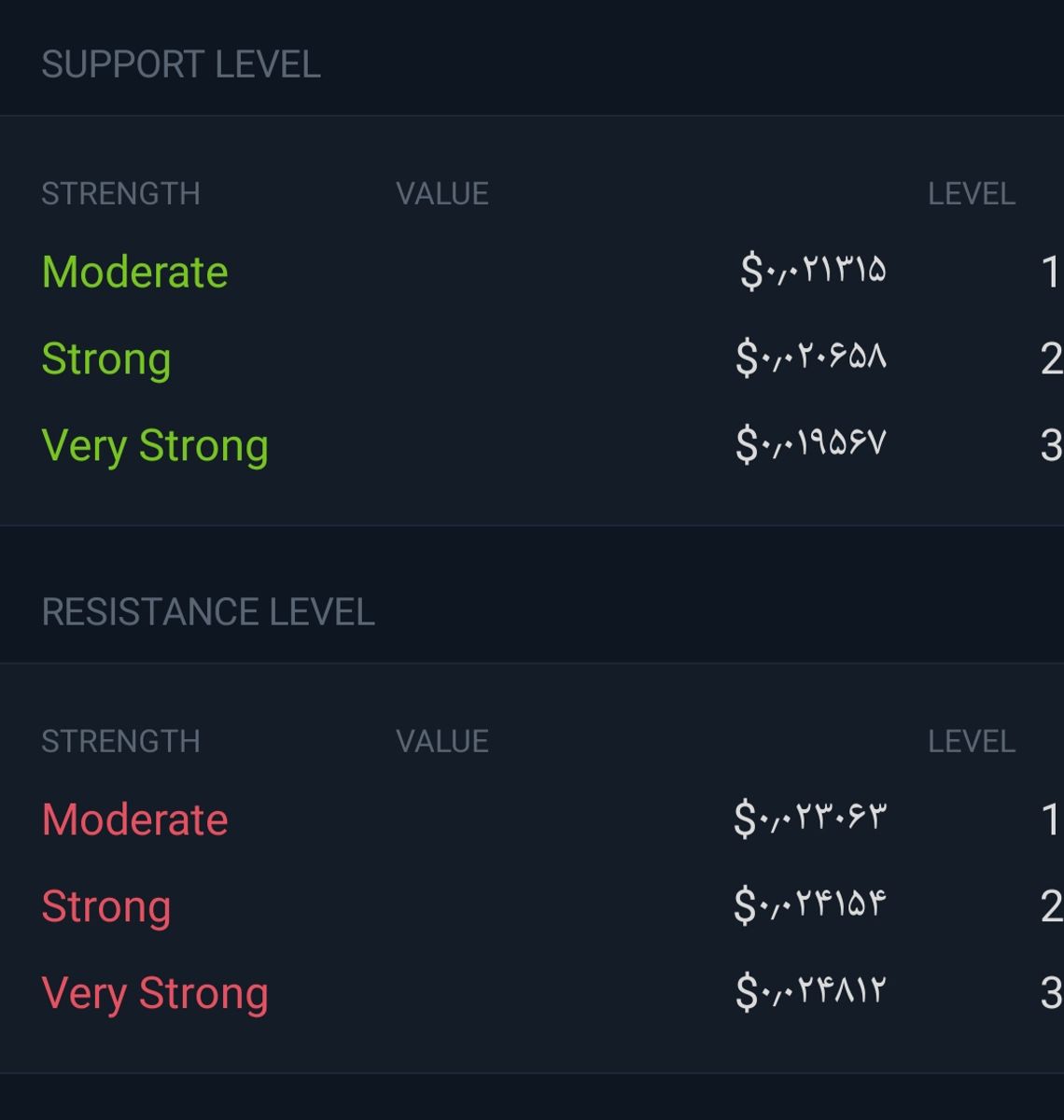1064x1120 pixels.
Task: Tap the Very Strong resistance value $0.024812
Action: 811,992
